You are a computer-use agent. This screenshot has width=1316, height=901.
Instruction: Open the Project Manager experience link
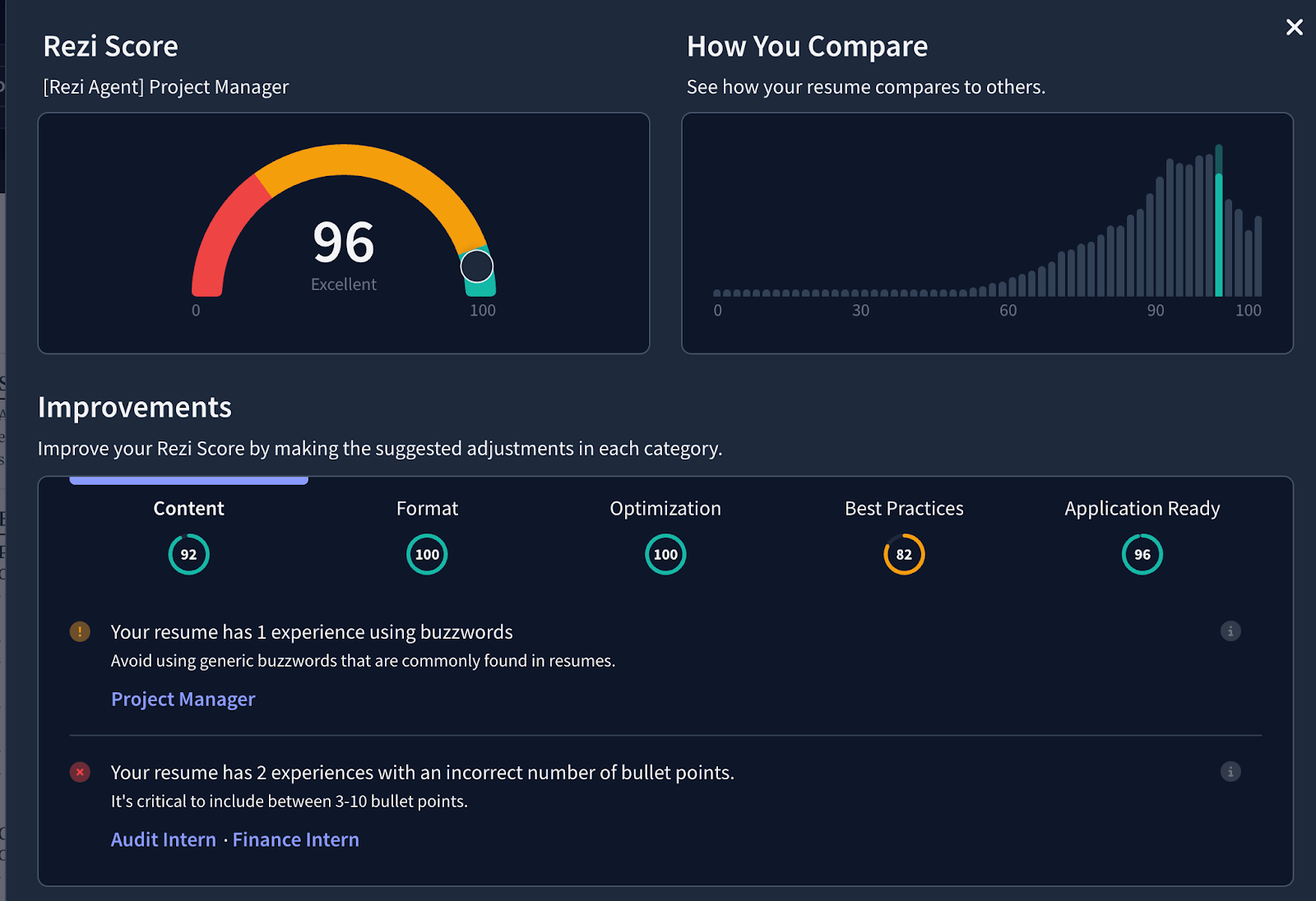[x=183, y=699]
